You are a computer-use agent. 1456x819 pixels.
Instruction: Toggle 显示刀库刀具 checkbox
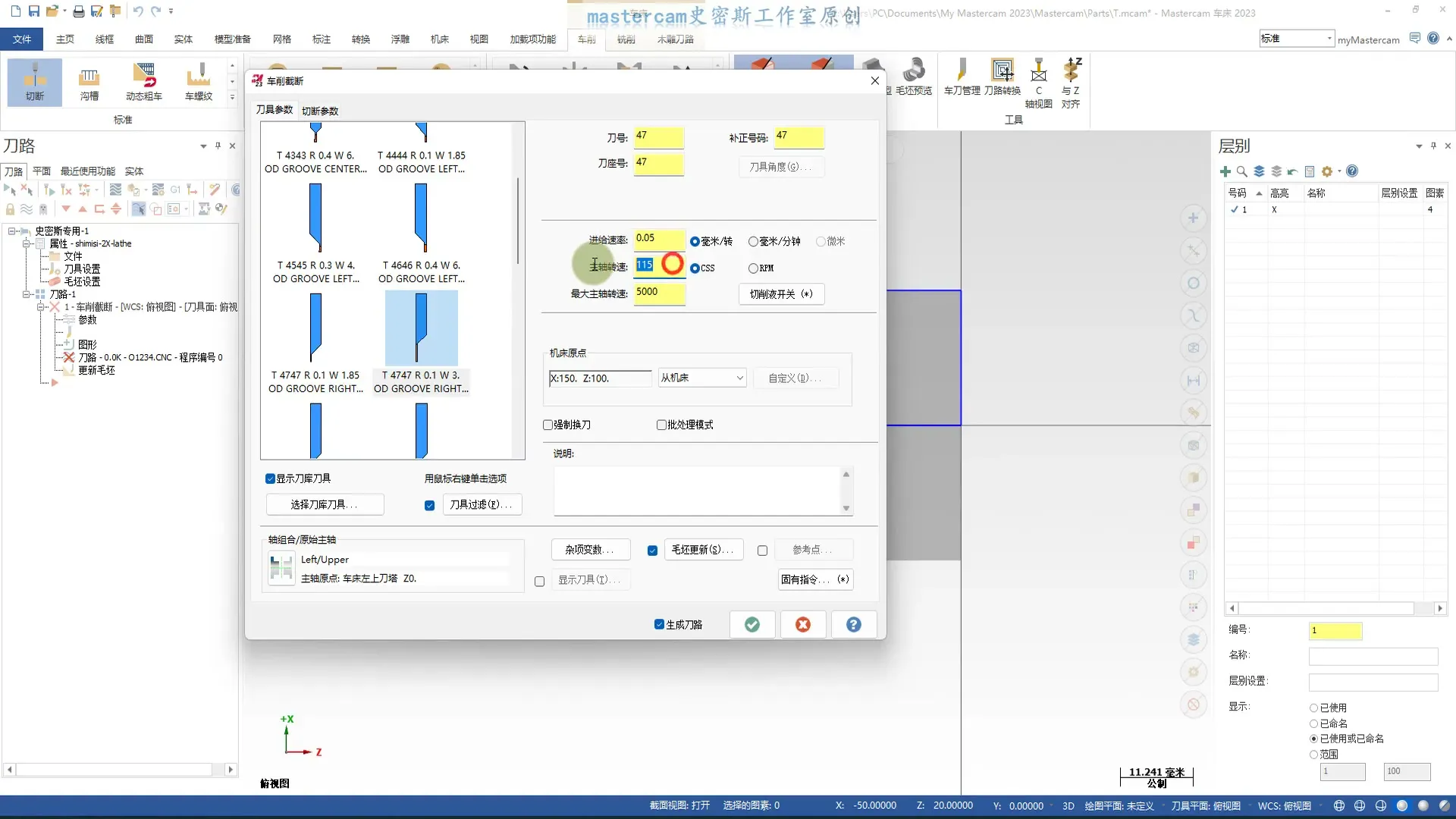(270, 479)
